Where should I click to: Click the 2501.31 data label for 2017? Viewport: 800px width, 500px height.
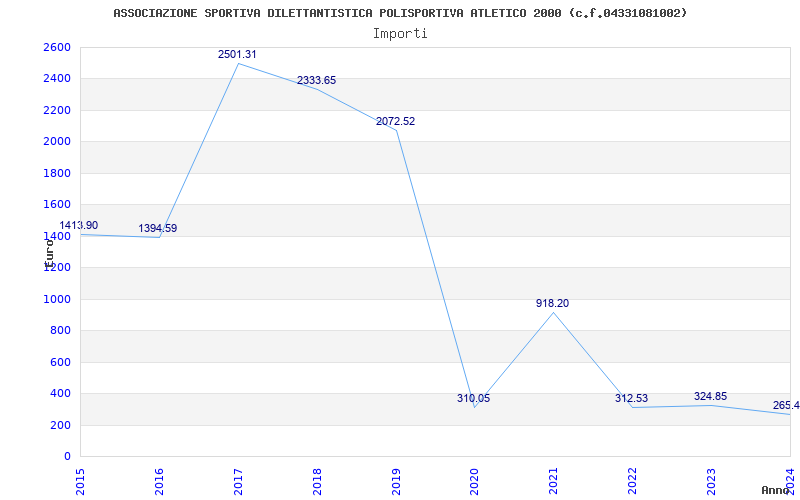click(237, 55)
